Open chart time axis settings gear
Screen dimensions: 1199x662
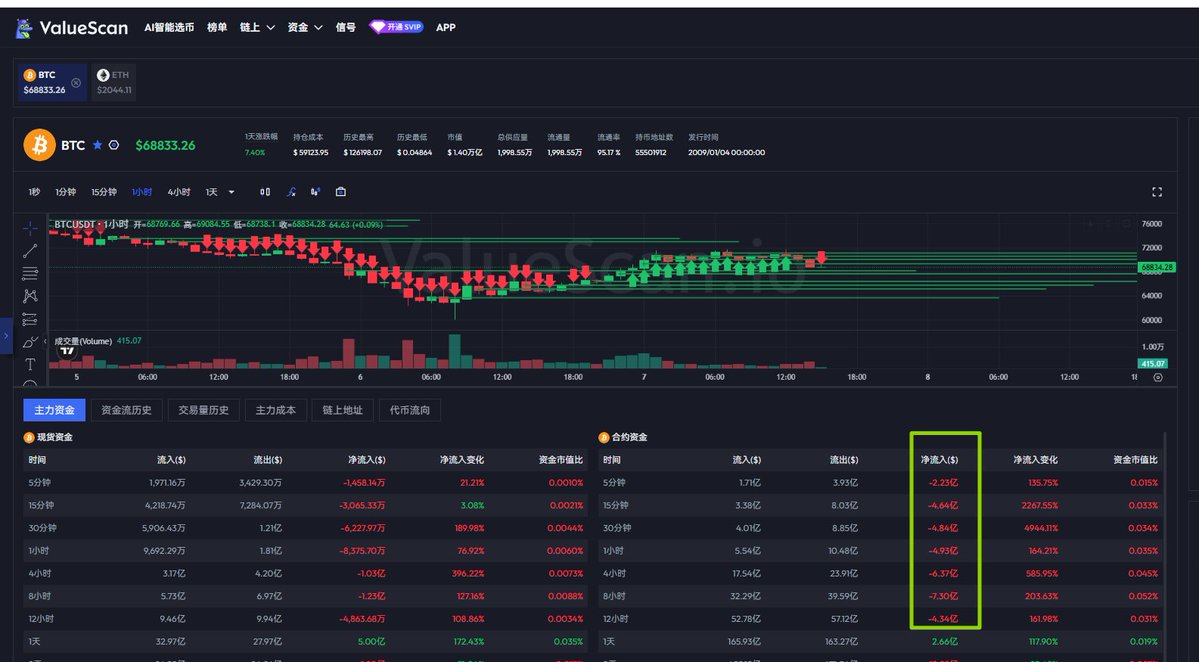click(x=1158, y=378)
